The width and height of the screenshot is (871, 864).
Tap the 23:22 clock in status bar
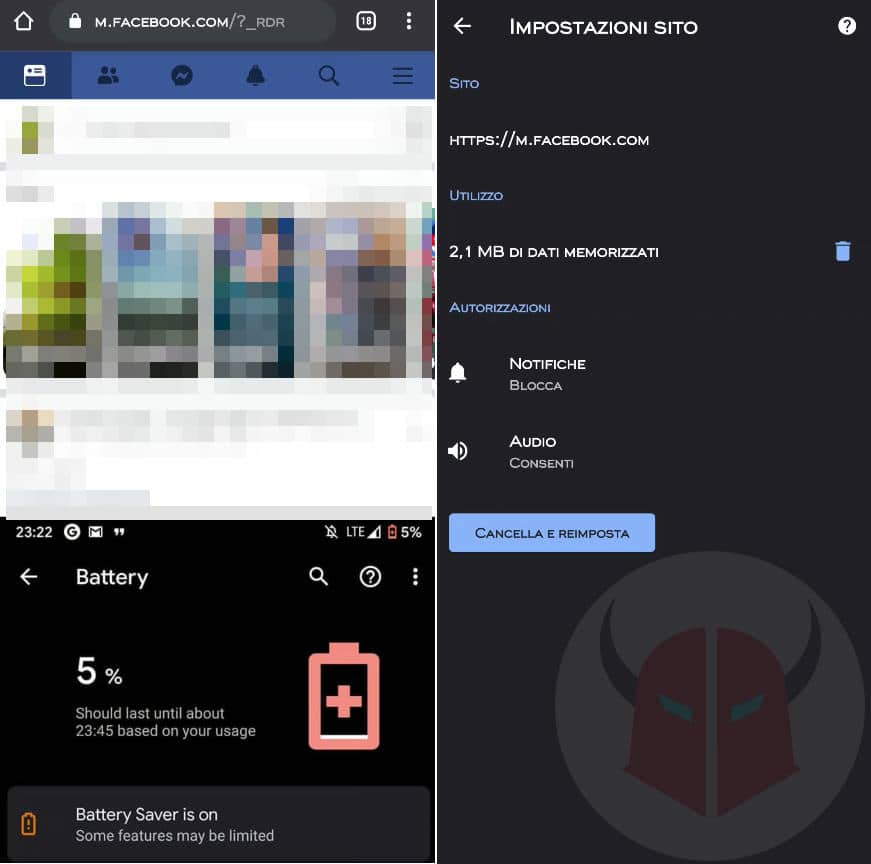coord(34,532)
